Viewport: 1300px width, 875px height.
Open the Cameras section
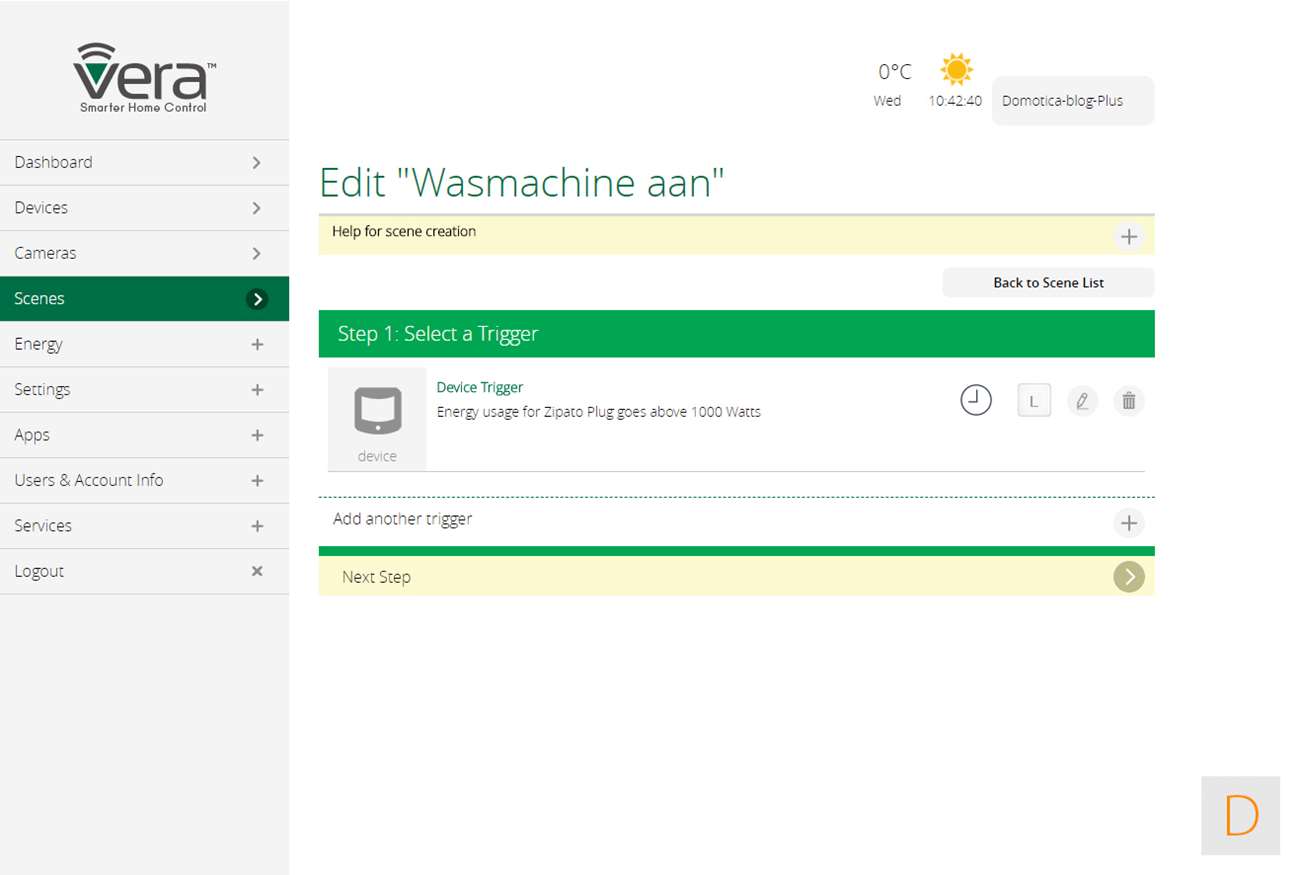tap(144, 253)
